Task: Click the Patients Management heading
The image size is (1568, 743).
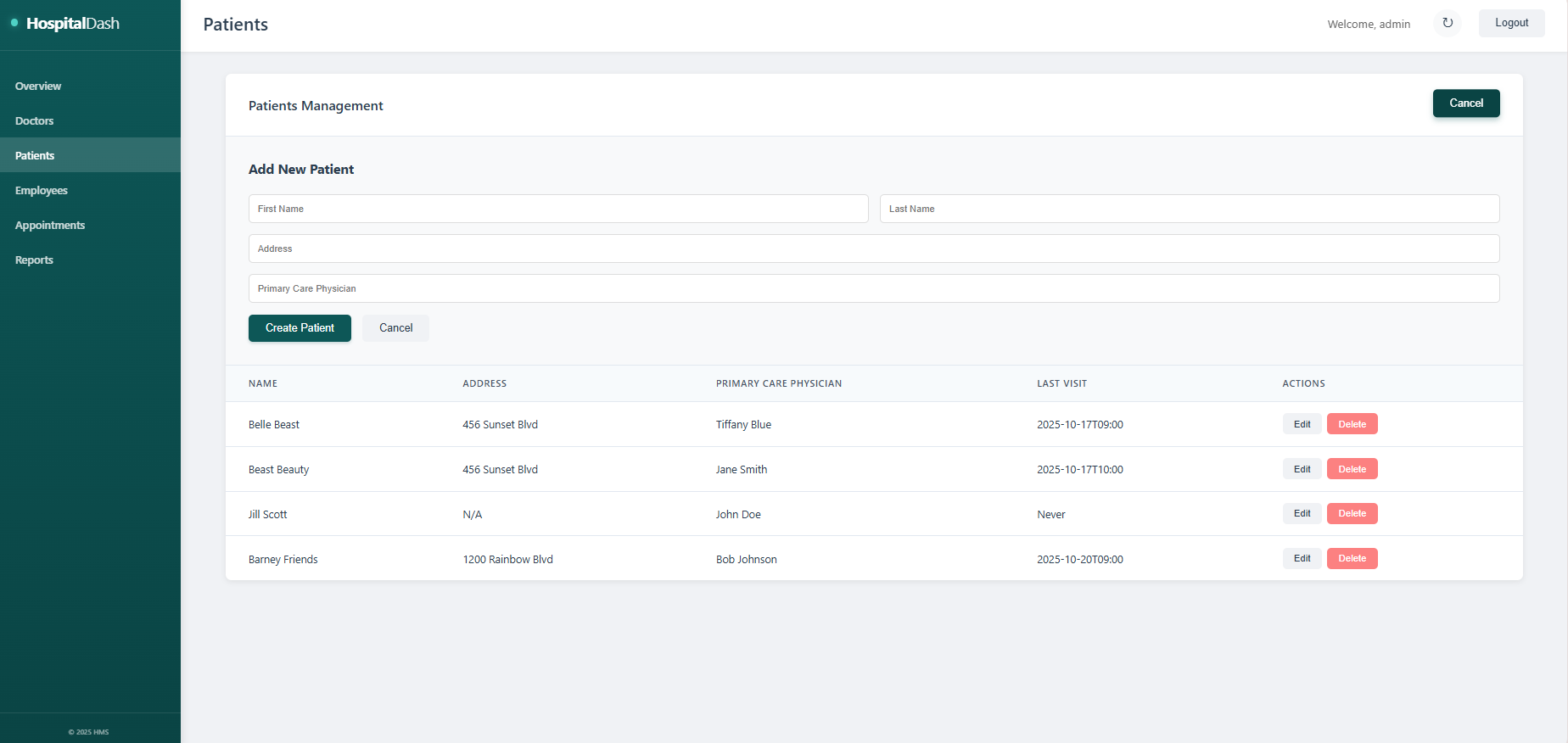Action: [316, 106]
